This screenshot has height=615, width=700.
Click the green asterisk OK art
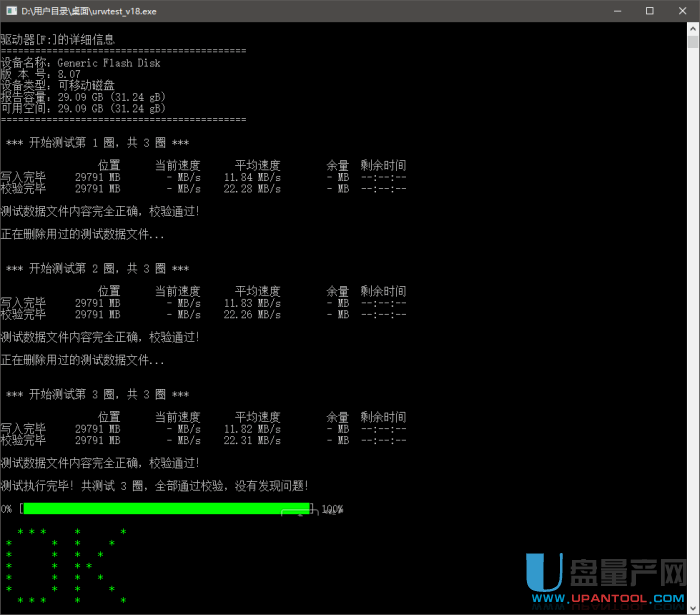(65, 565)
